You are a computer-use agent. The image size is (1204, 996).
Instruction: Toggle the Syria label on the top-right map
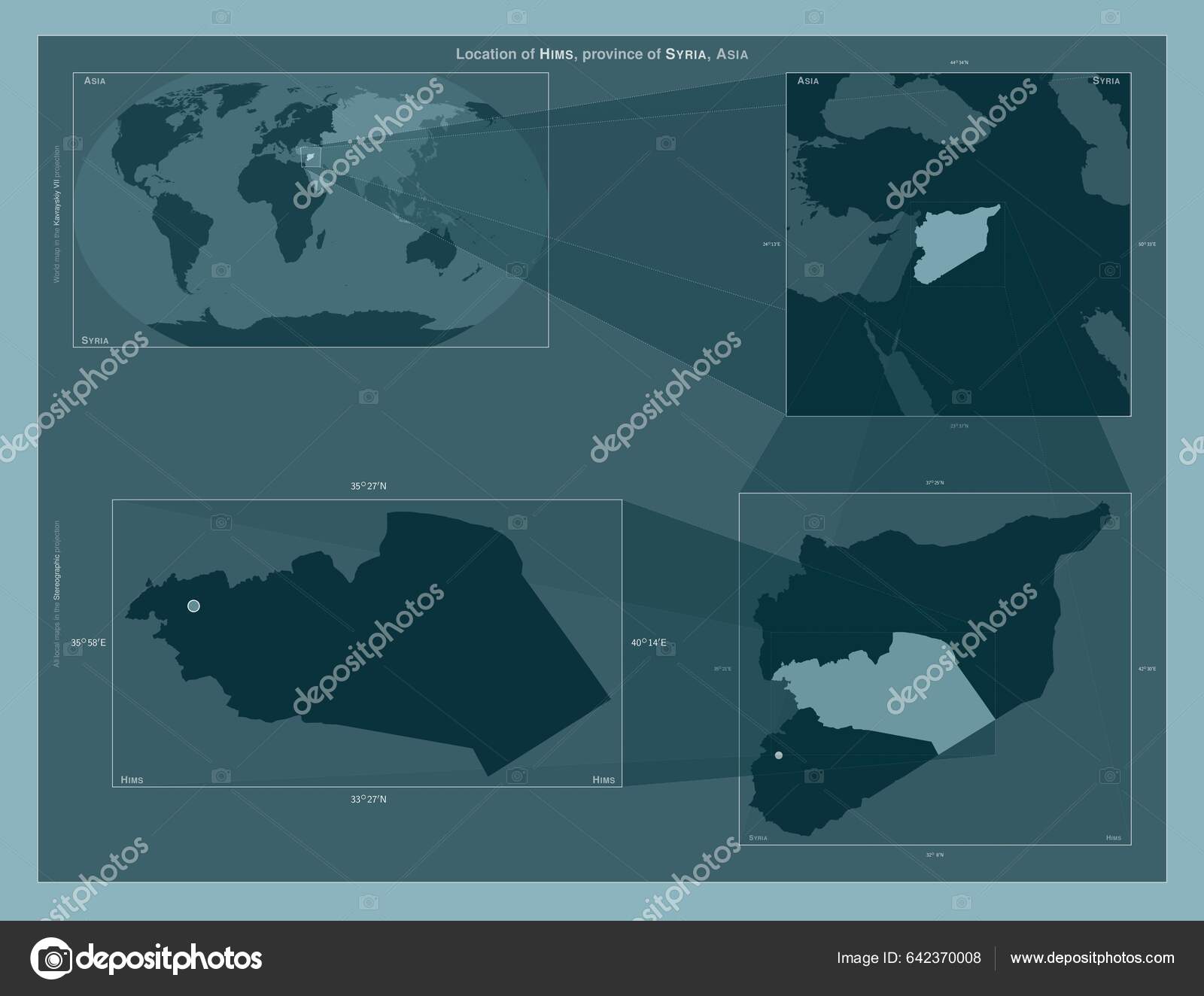(1106, 79)
